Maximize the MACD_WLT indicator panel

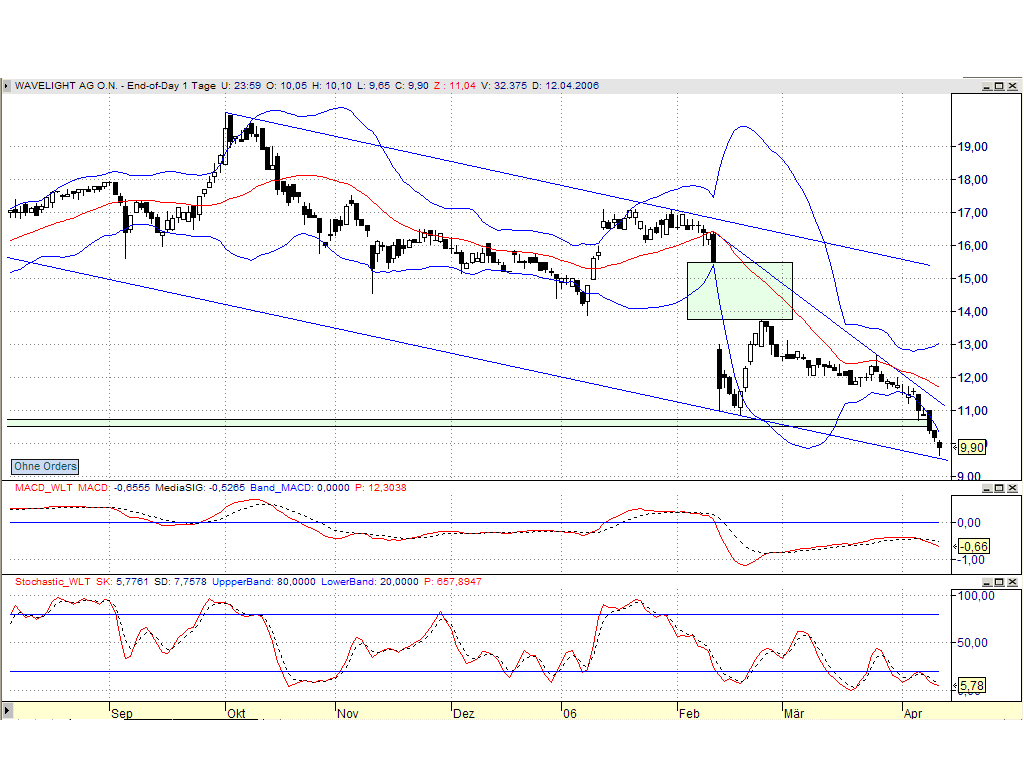pos(999,488)
